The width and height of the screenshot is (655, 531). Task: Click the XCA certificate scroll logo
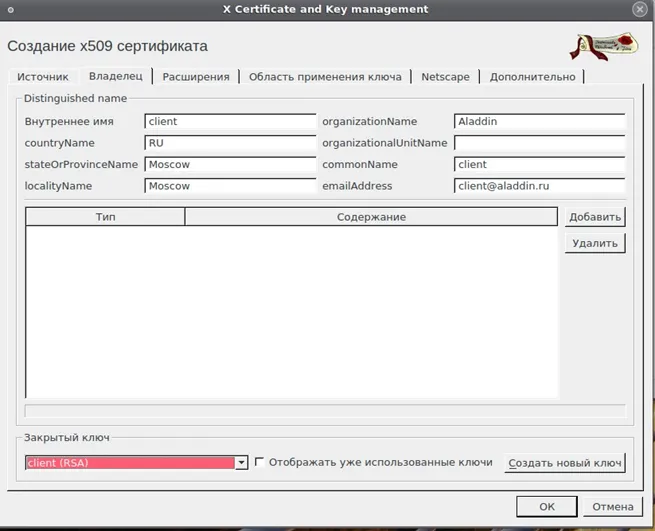coord(604,46)
